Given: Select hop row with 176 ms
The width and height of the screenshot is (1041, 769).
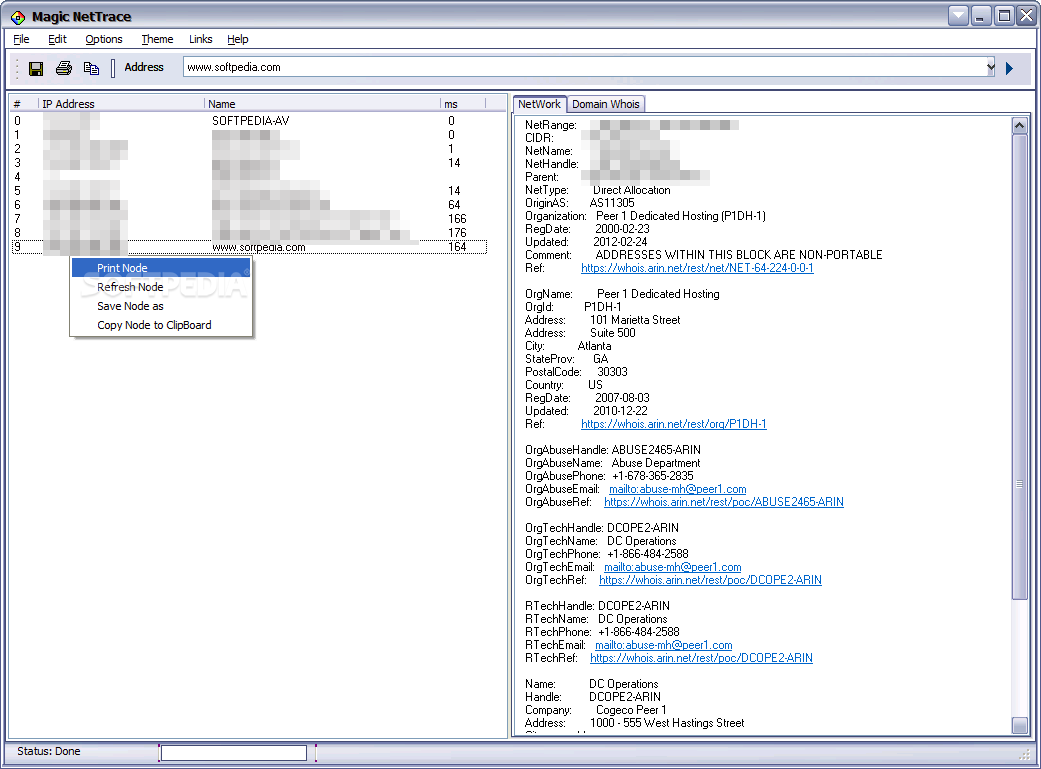Looking at the screenshot, I should point(249,232).
